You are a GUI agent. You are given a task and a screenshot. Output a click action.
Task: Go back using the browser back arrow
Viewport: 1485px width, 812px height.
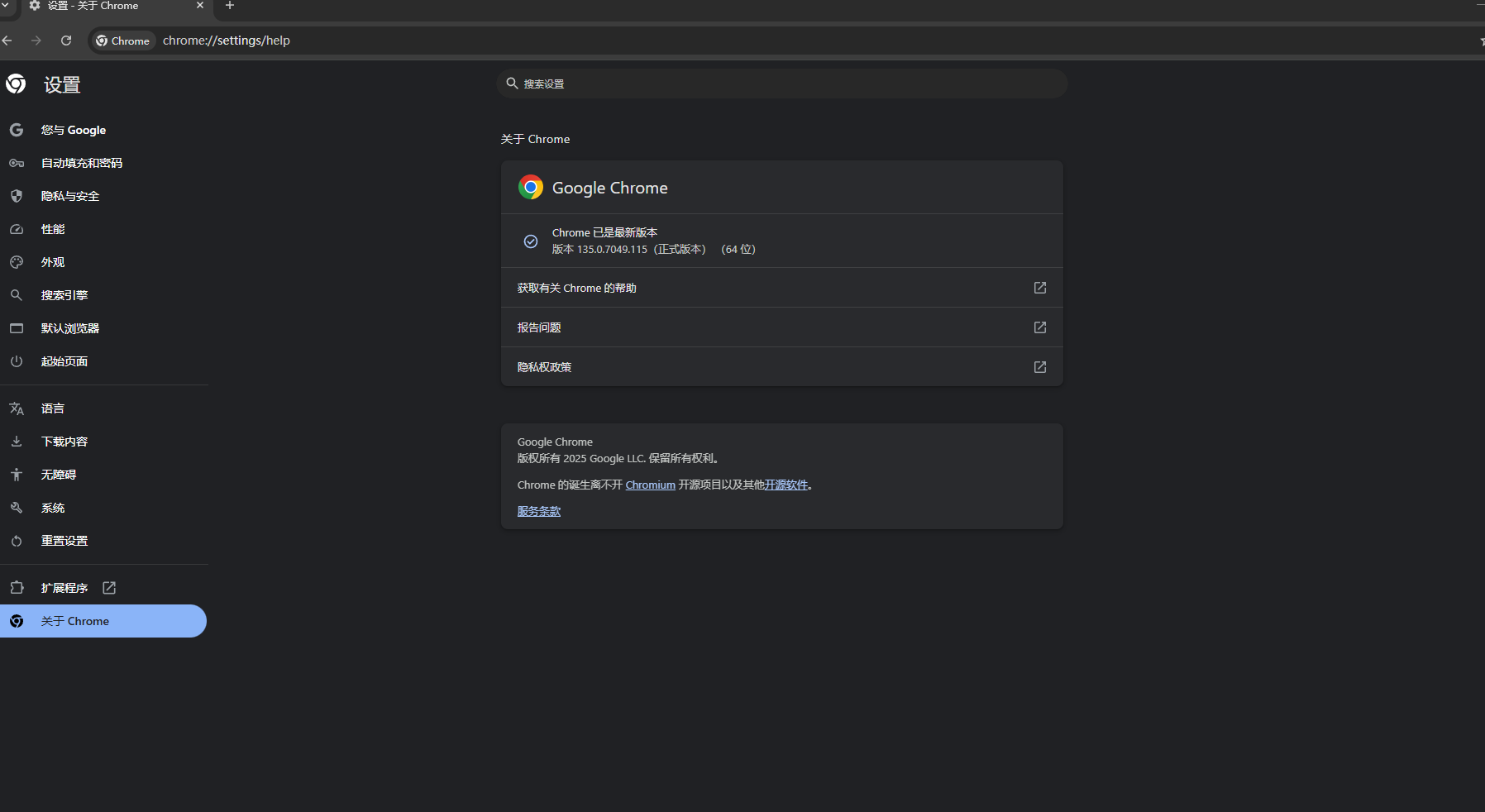[7, 41]
